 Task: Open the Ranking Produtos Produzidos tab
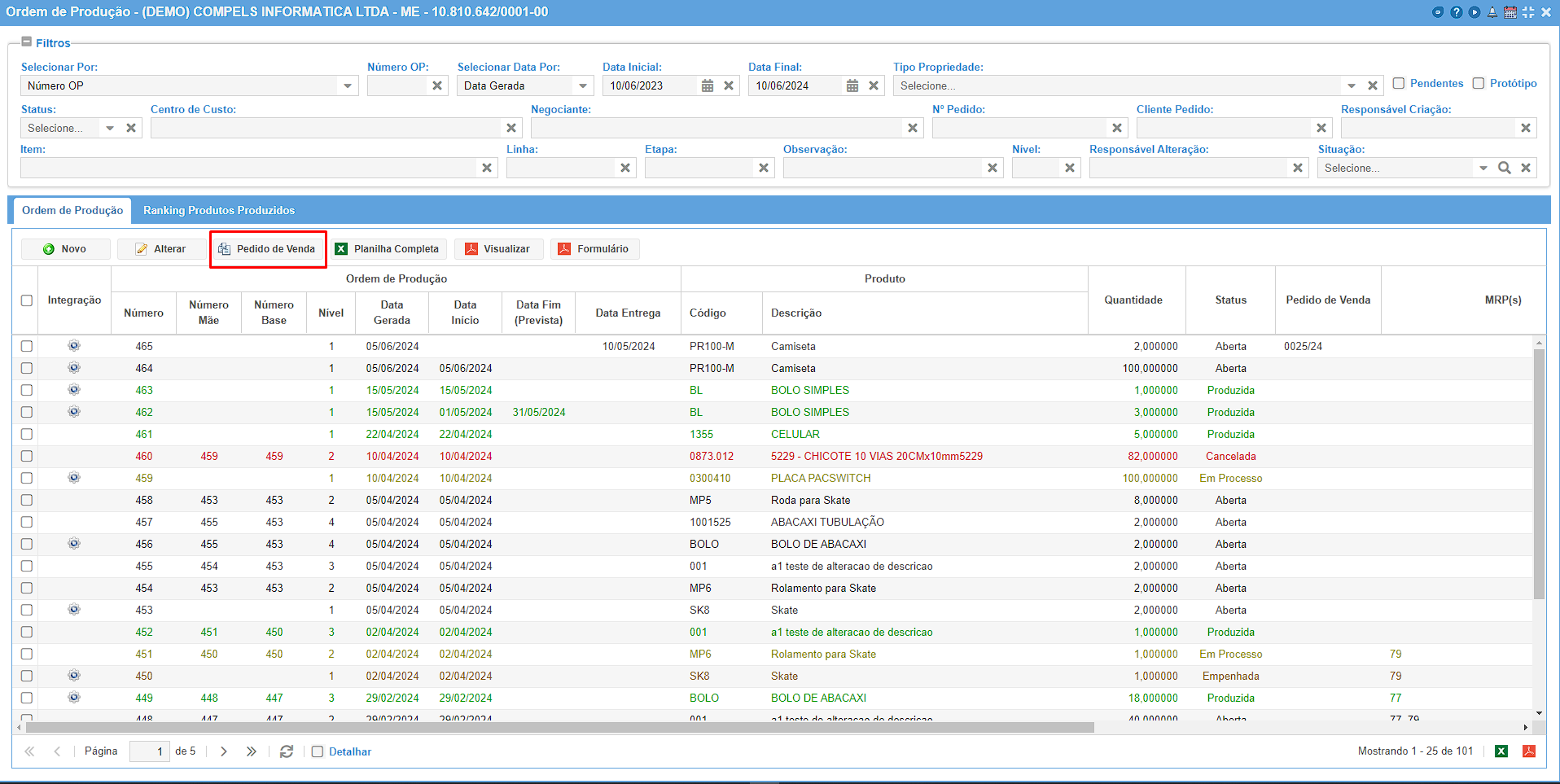219,210
